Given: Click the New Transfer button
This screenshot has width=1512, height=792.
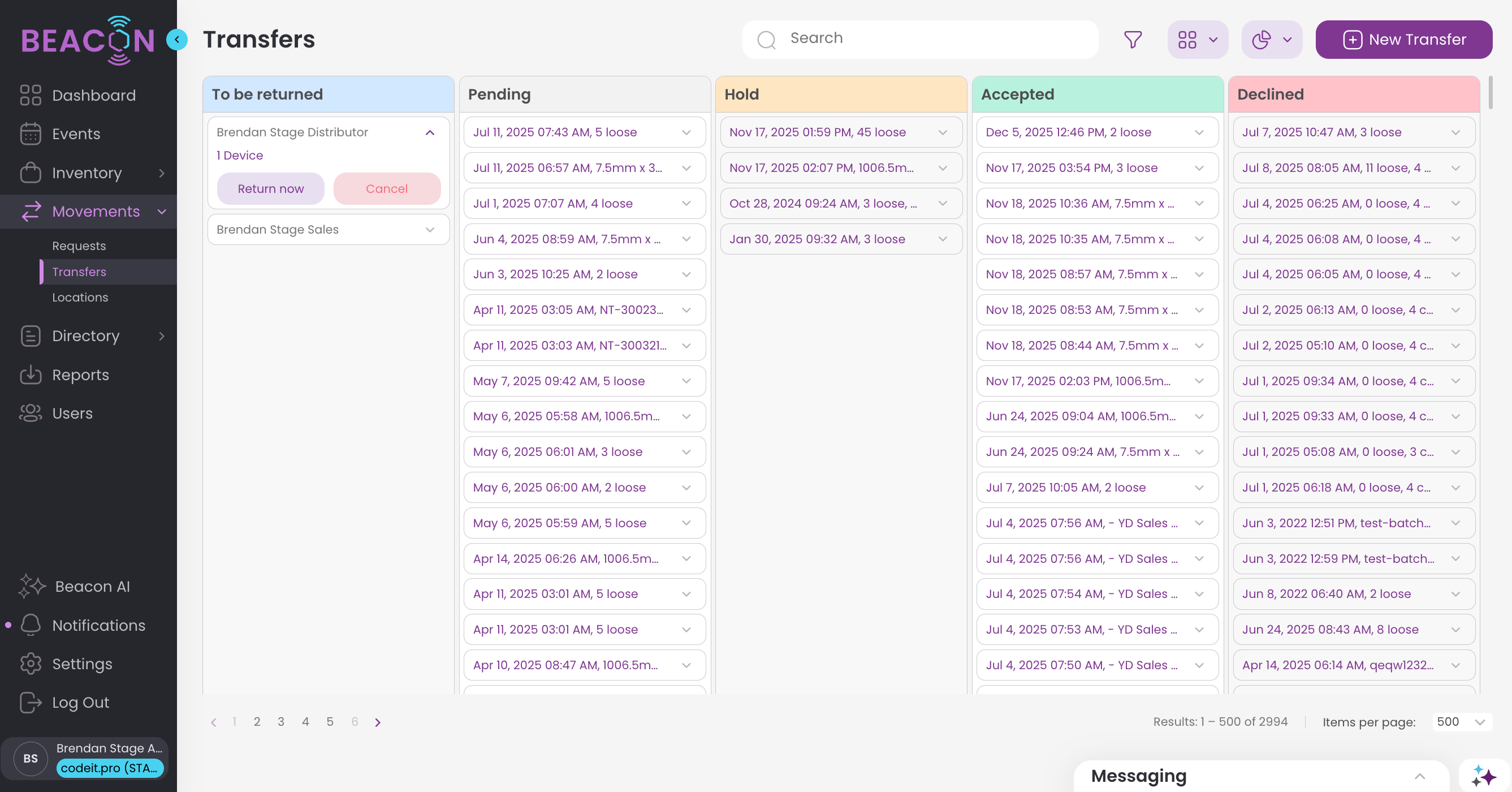Looking at the screenshot, I should click(1403, 40).
